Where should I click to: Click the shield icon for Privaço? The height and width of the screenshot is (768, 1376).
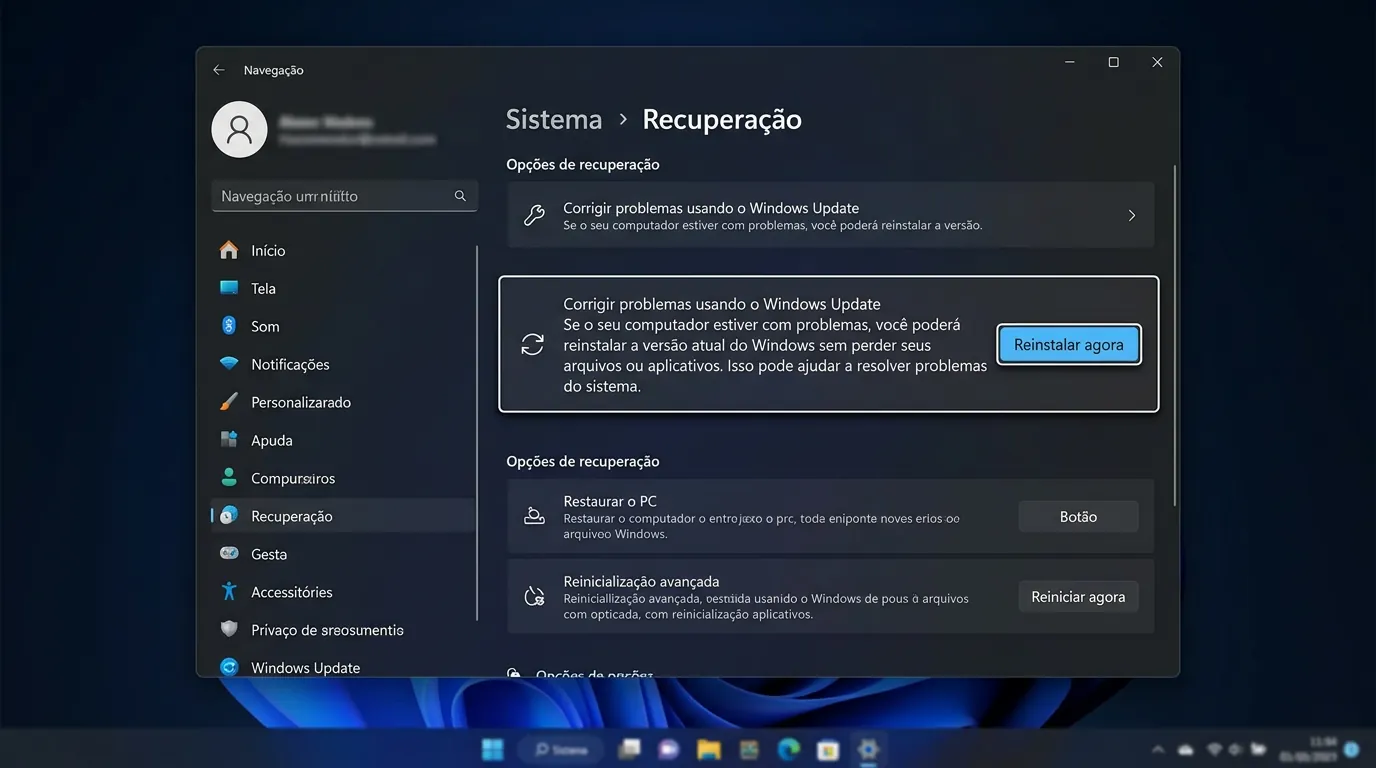229,630
